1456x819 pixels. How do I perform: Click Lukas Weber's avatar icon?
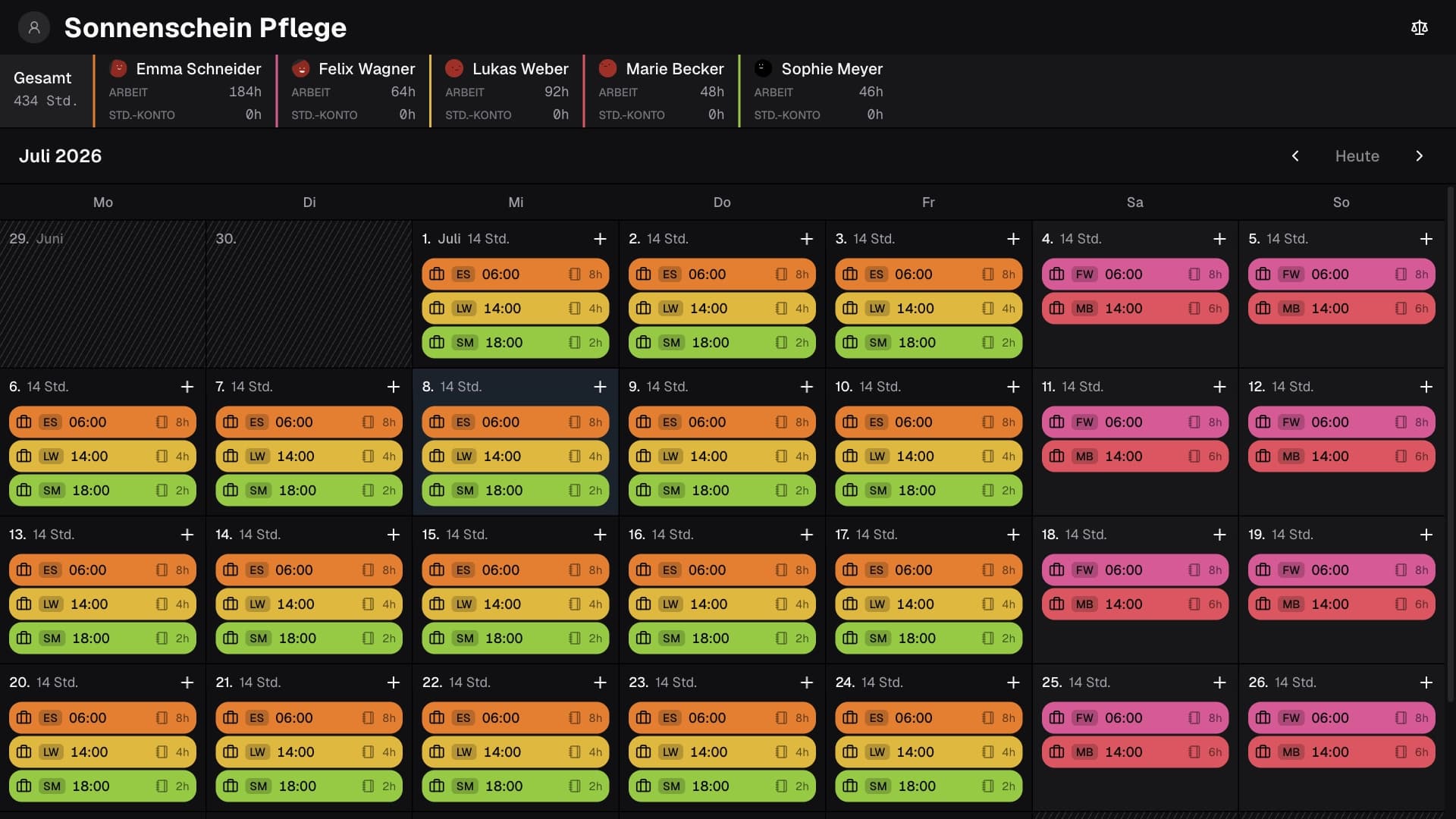454,68
